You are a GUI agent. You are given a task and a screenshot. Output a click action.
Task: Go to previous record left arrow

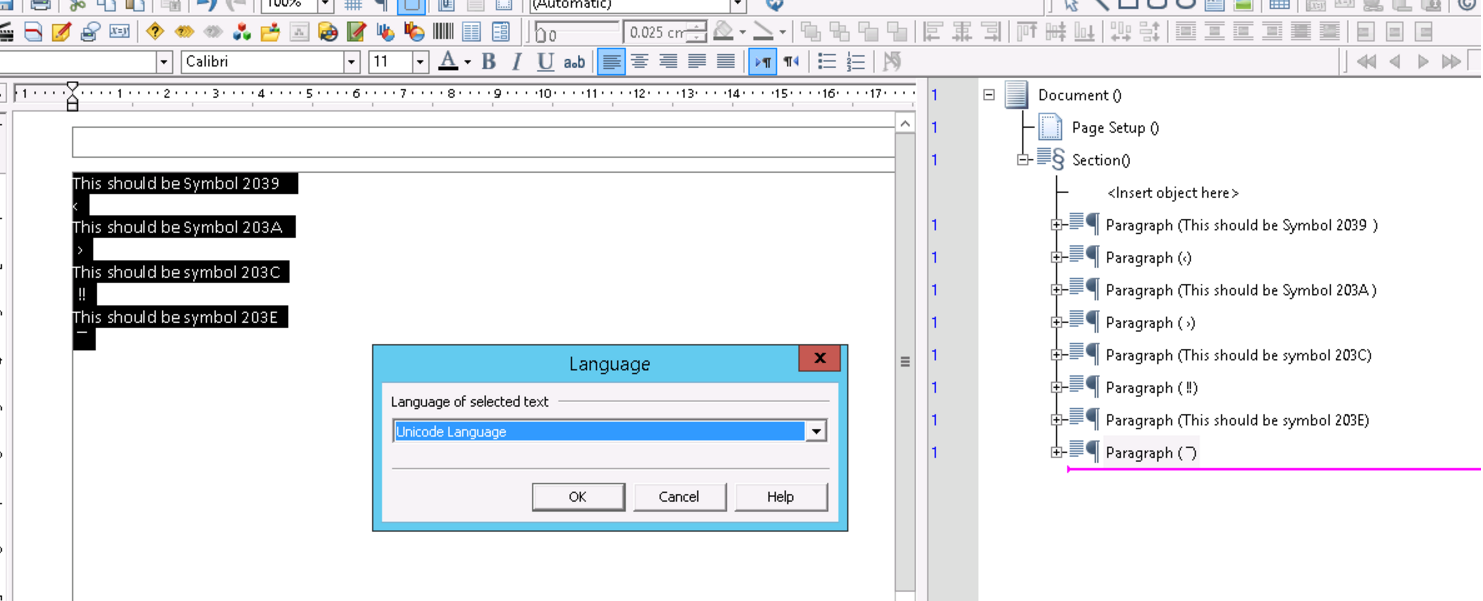pyautogui.click(x=1395, y=62)
